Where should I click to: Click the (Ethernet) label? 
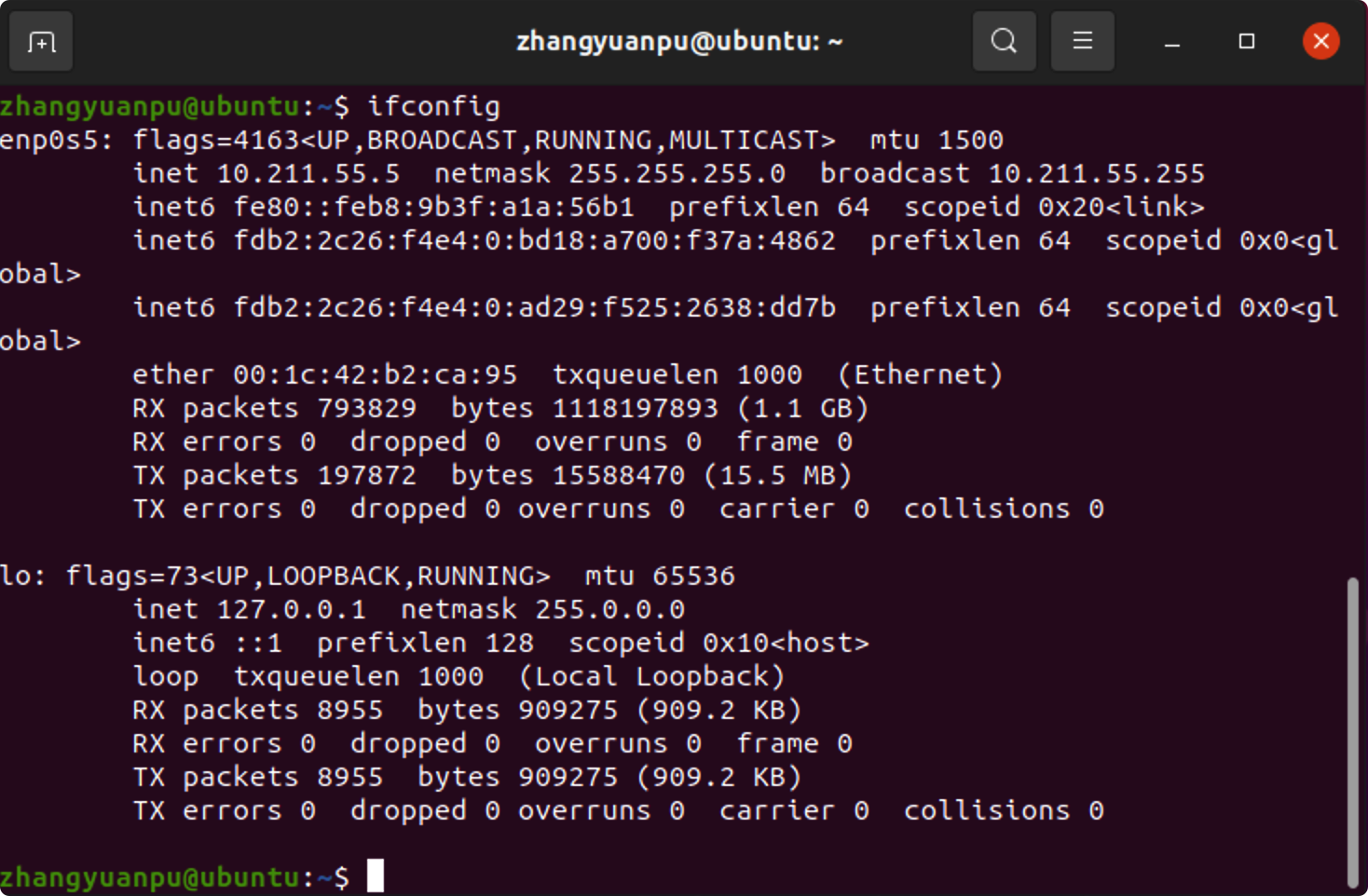[920, 374]
